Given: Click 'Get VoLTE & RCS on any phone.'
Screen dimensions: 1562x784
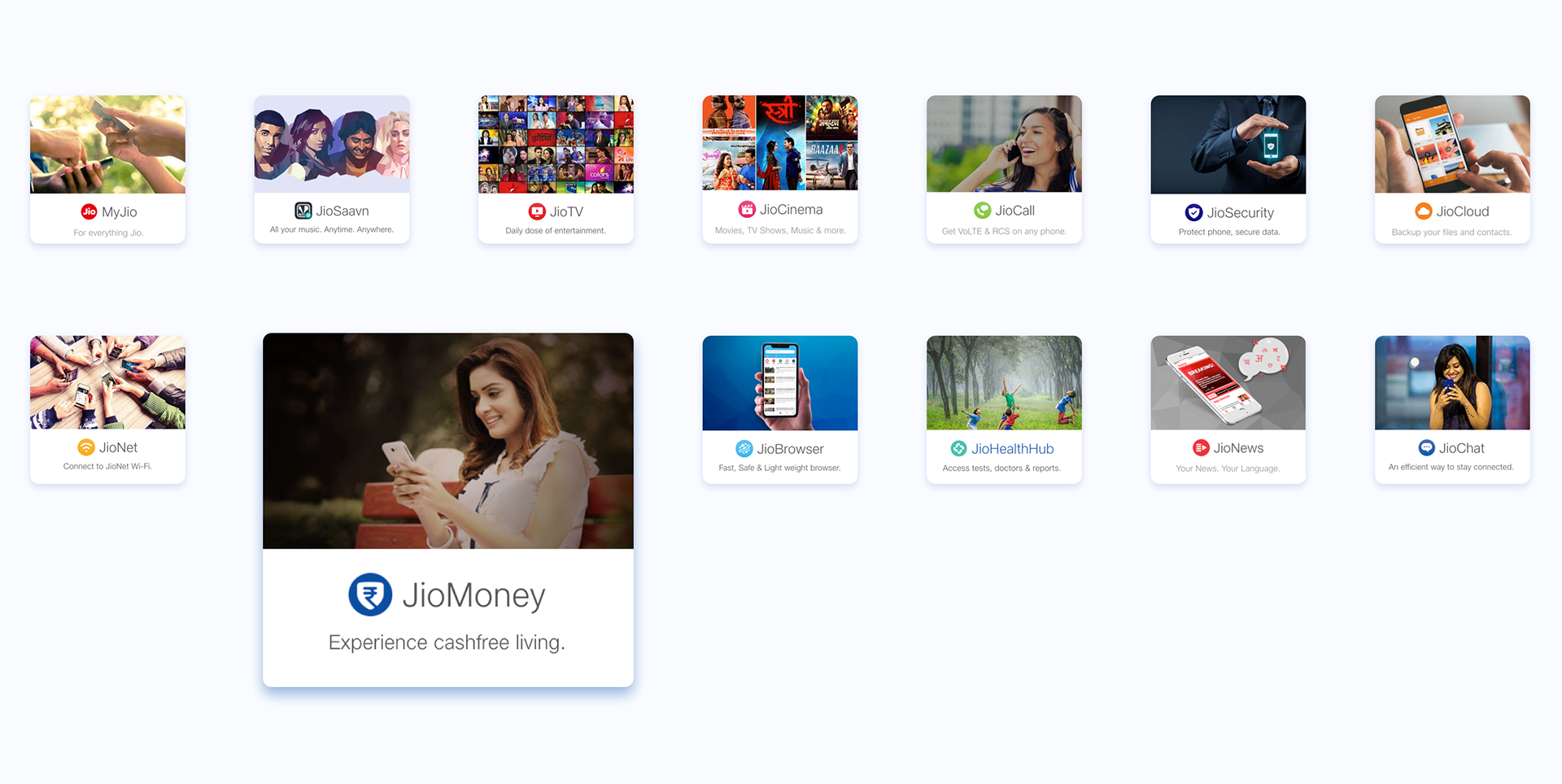Looking at the screenshot, I should [1004, 231].
